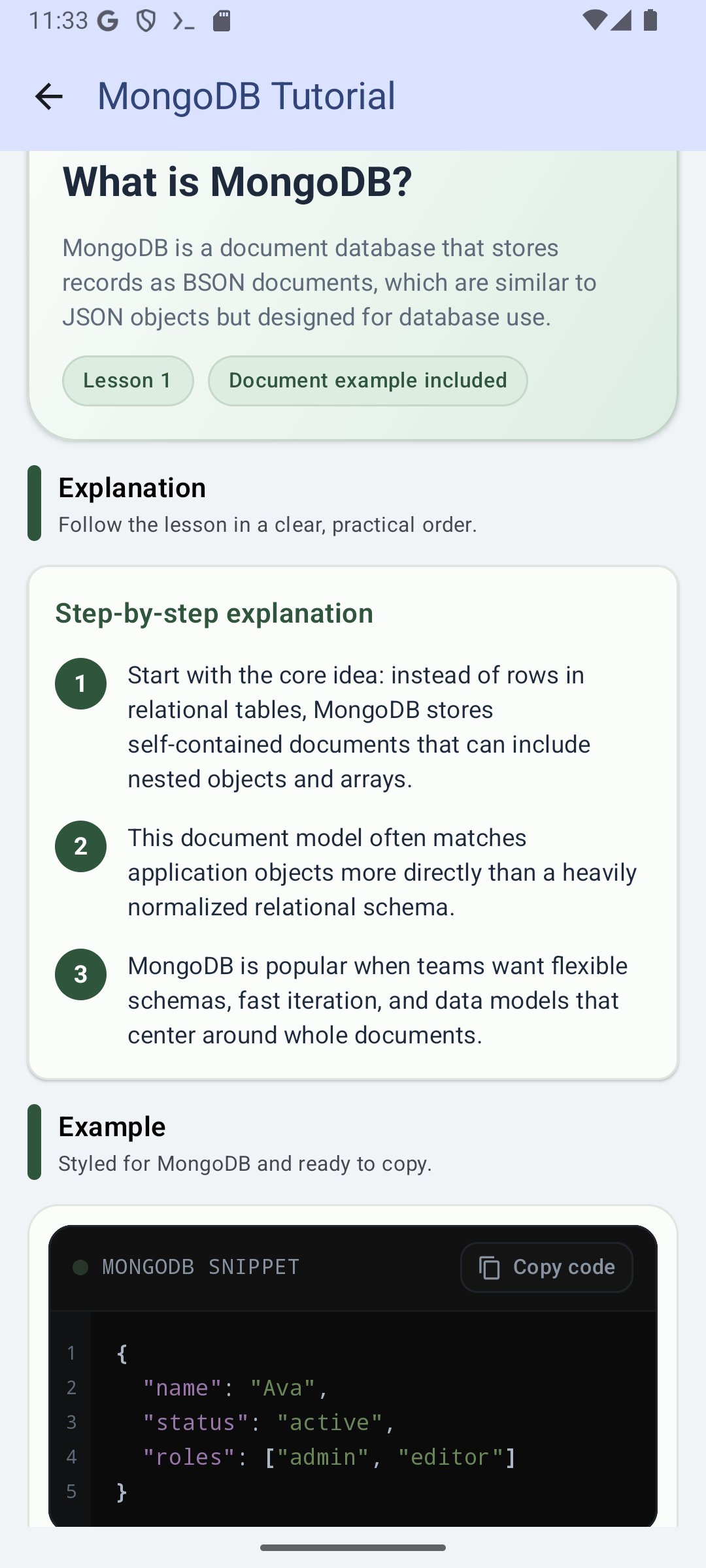Tap the copy icon in code snippet header
Viewport: 706px width, 1568px height.
[x=489, y=1267]
